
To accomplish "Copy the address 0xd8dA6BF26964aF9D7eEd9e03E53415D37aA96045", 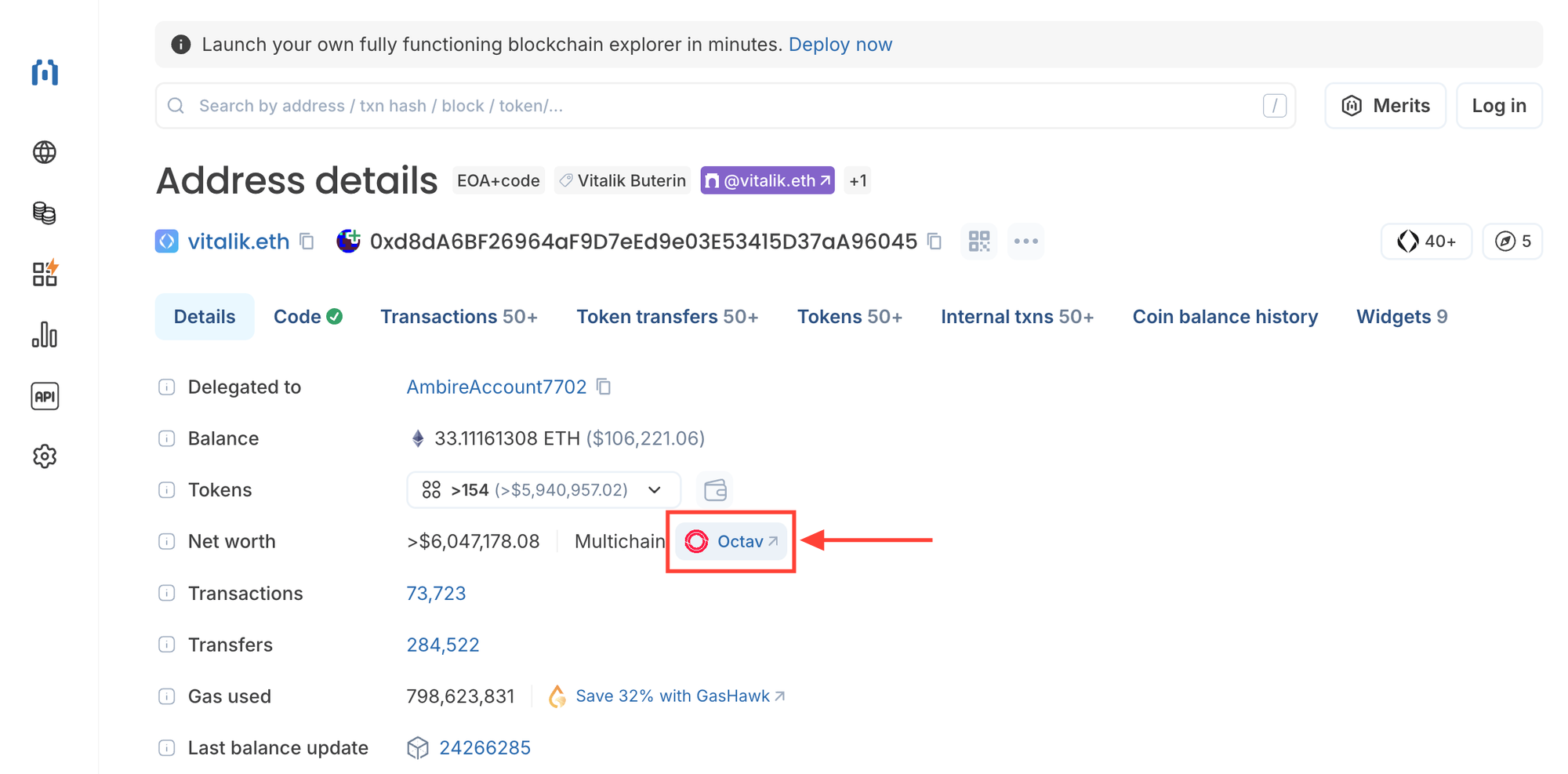I will click(935, 242).
